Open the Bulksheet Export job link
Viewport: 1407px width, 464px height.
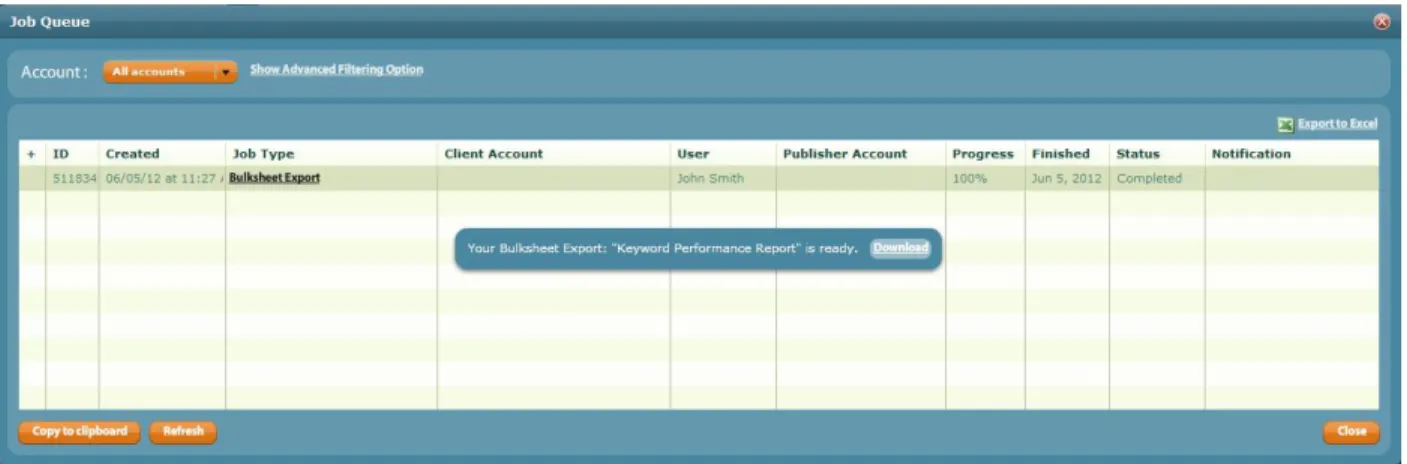pyautogui.click(x=274, y=178)
